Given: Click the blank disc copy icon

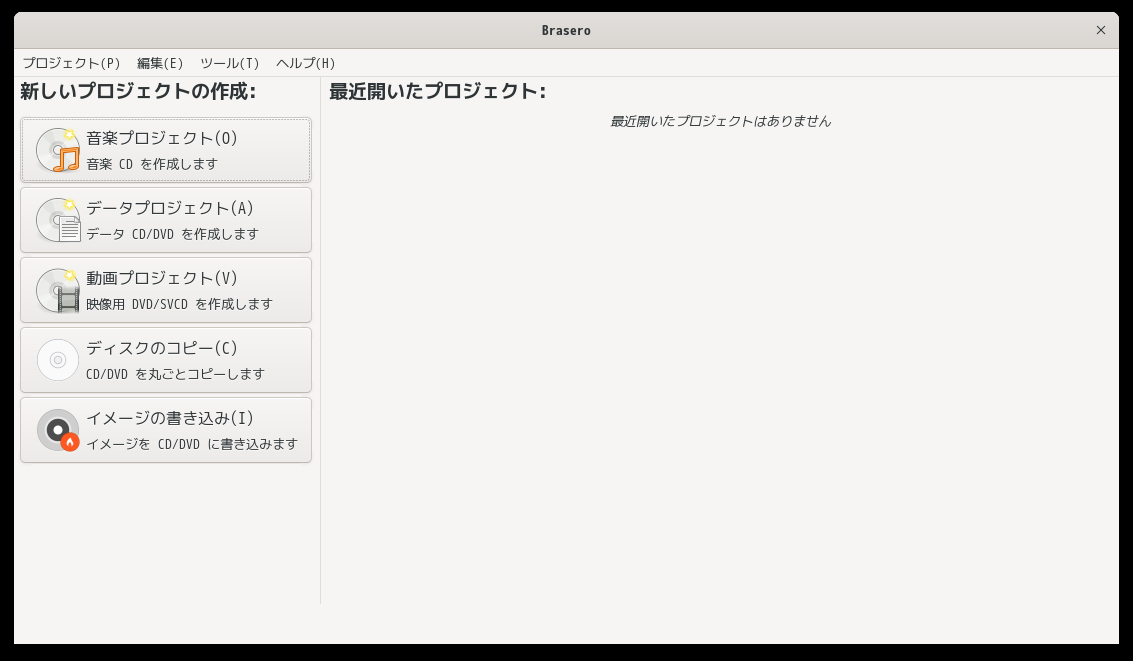Looking at the screenshot, I should [x=58, y=360].
